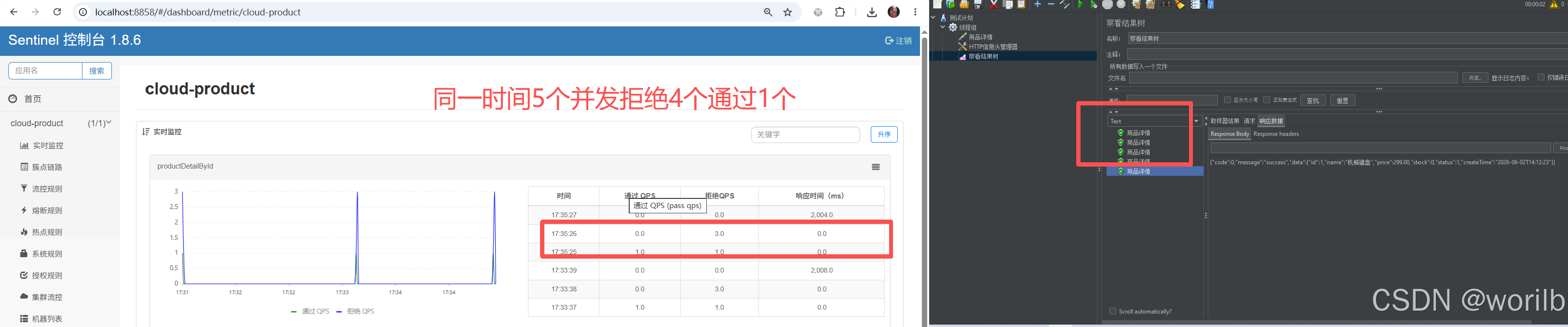The image size is (1568, 327).
Task: Open the browser three-dot menu
Action: 915,12
